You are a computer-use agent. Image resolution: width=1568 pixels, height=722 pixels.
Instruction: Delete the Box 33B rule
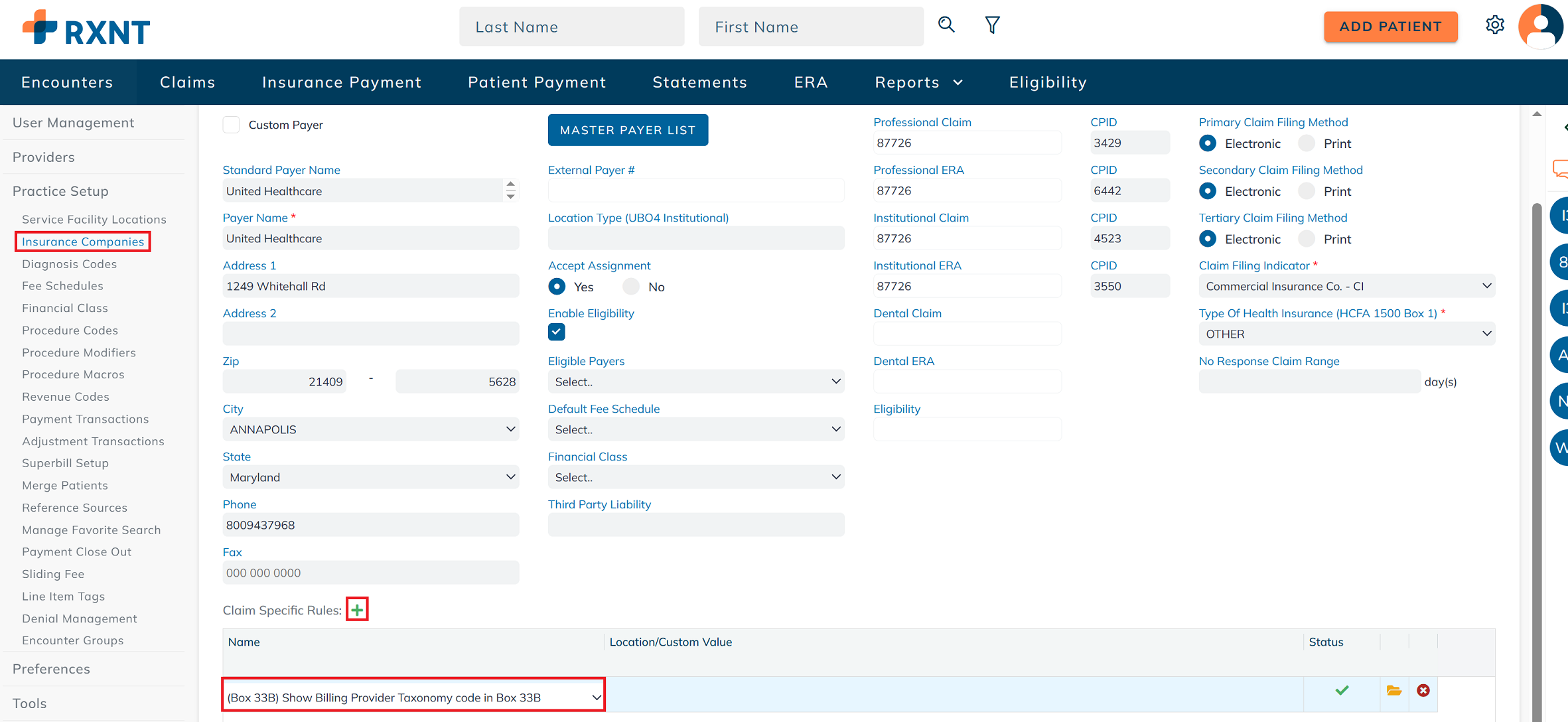(x=1423, y=690)
